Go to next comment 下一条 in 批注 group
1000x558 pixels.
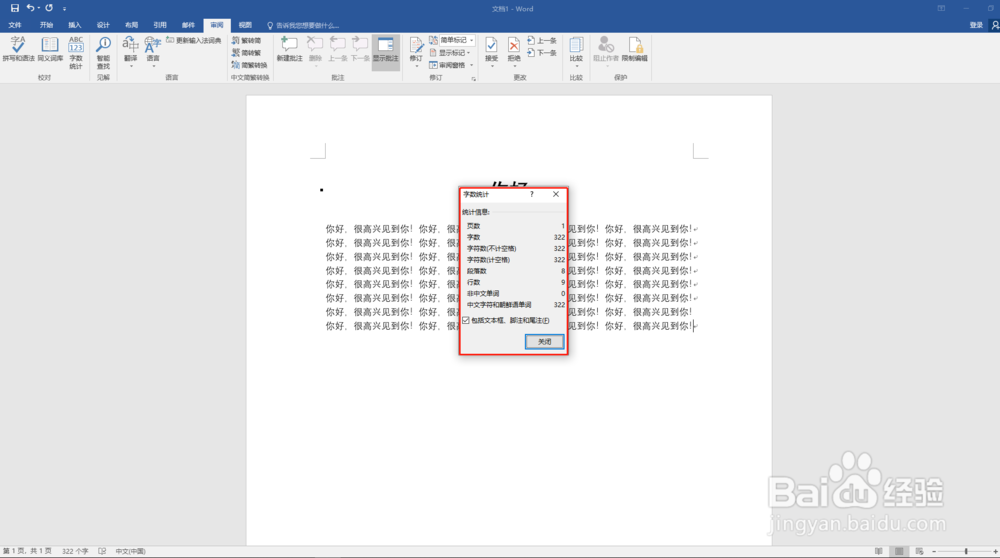[x=360, y=49]
